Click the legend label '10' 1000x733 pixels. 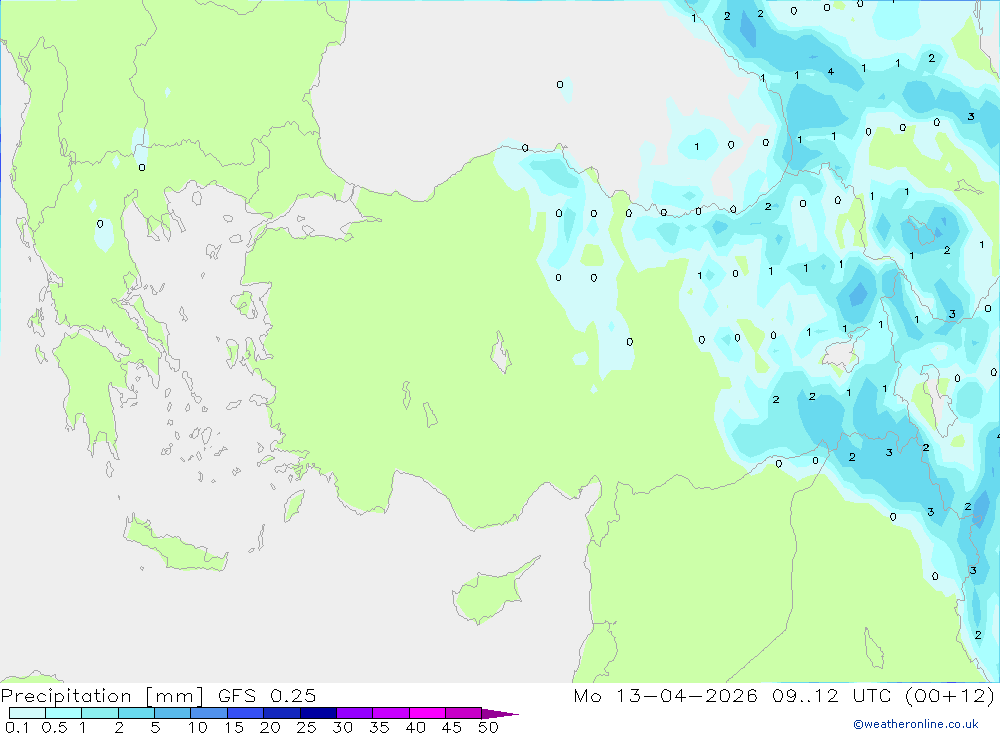[x=198, y=727]
